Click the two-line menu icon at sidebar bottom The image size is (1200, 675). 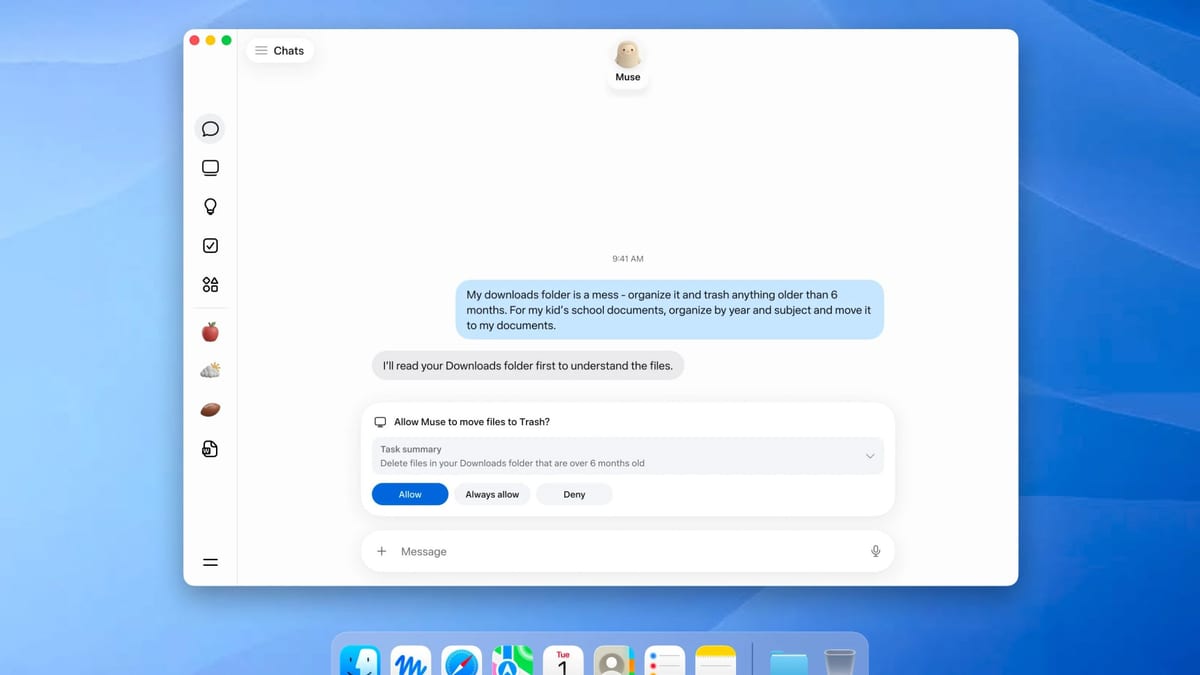coord(210,562)
